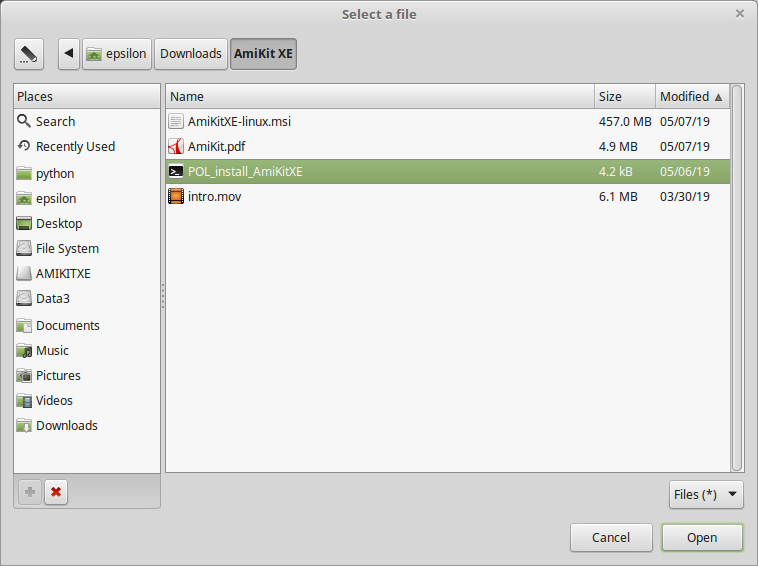758x566 pixels.
Task: Select the file name POL_install_AmiKitXE
Action: 245,172
